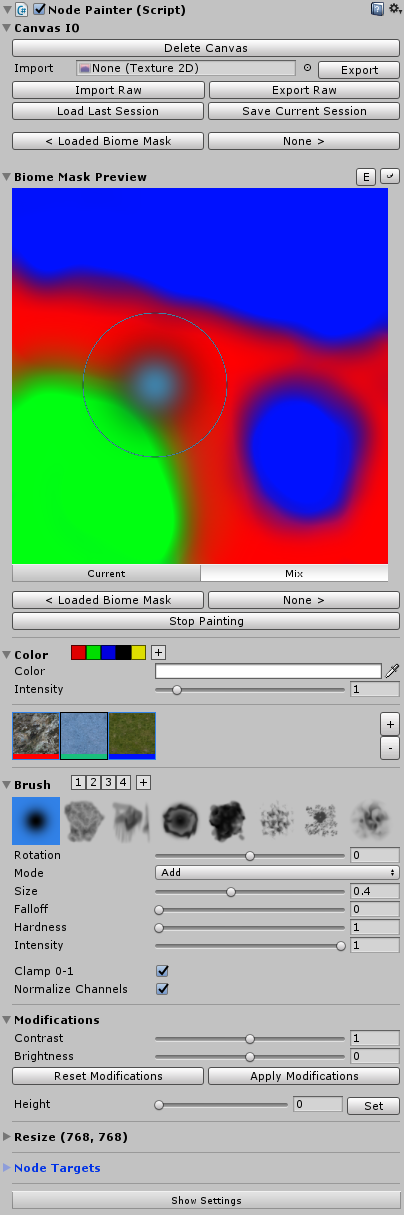
Task: Open the Import texture object picker circle
Action: coord(307,69)
